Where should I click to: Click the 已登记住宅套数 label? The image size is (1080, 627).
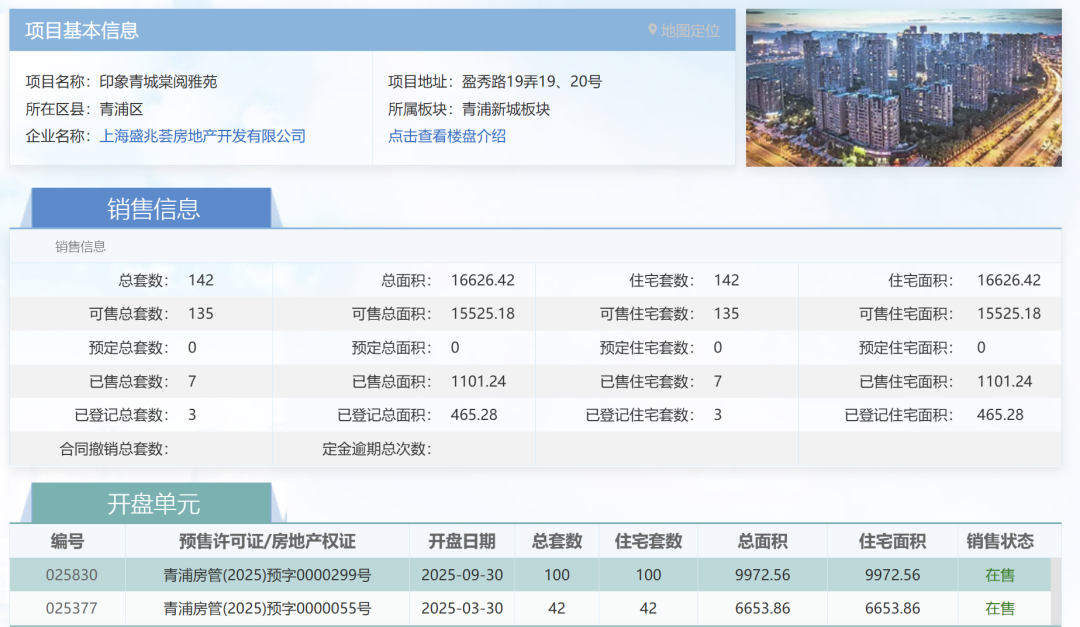click(x=640, y=415)
